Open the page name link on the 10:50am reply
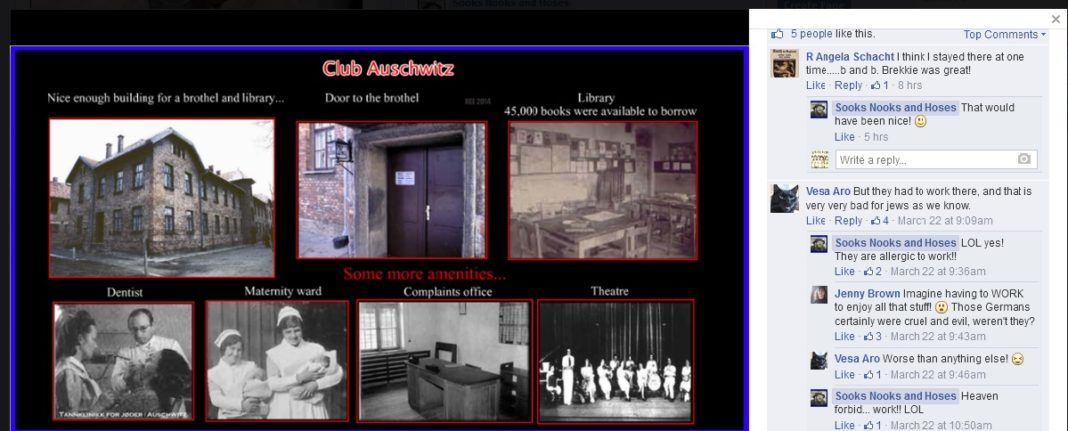1068x431 pixels. 896,396
